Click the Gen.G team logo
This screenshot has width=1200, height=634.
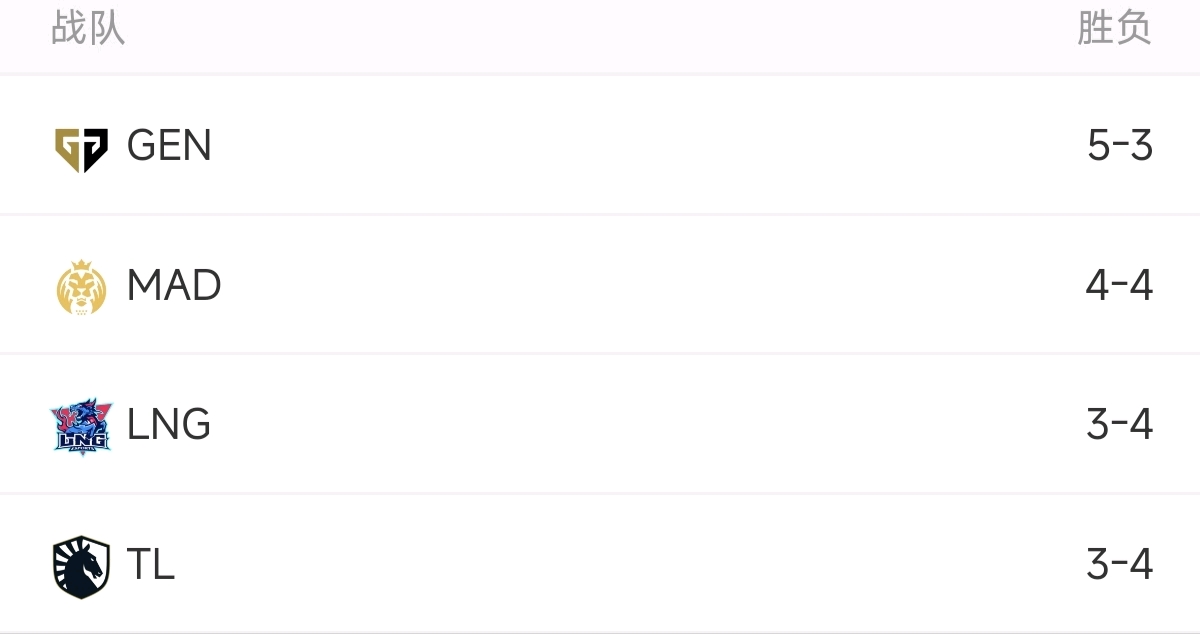(x=81, y=149)
